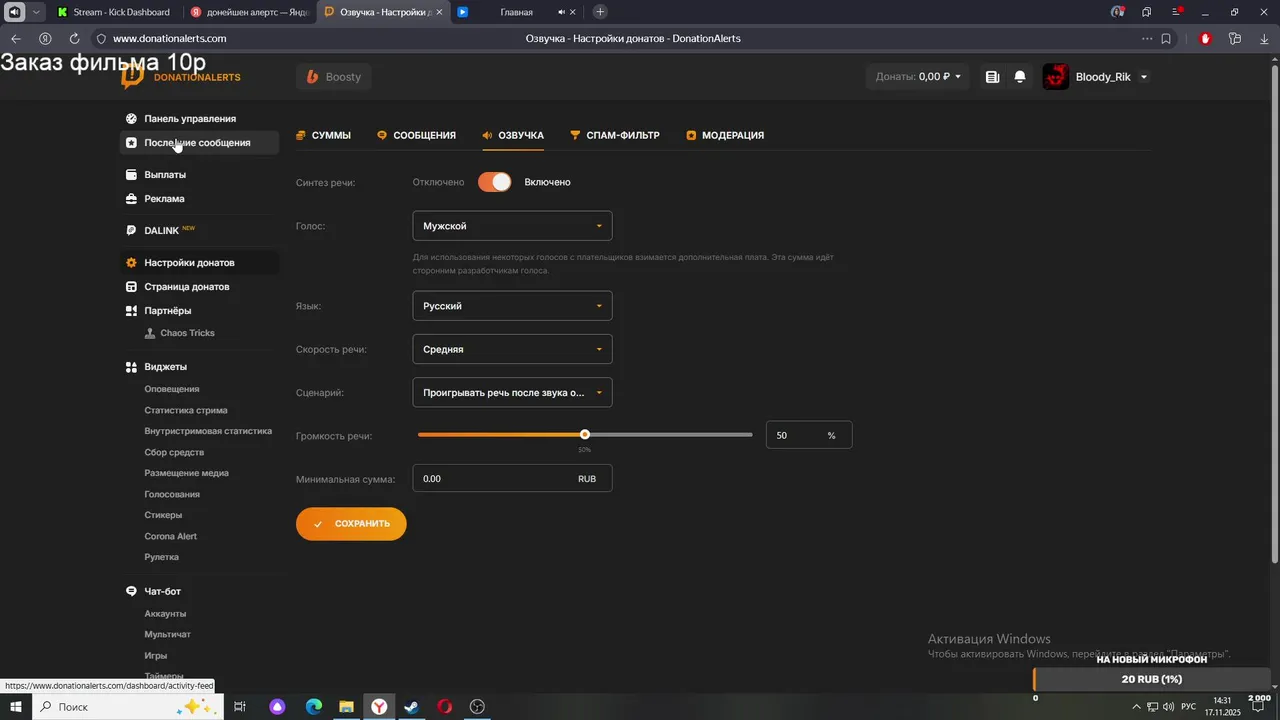The width and height of the screenshot is (1280, 720).
Task: Open Панель управления in the sidebar
Action: [x=190, y=119]
